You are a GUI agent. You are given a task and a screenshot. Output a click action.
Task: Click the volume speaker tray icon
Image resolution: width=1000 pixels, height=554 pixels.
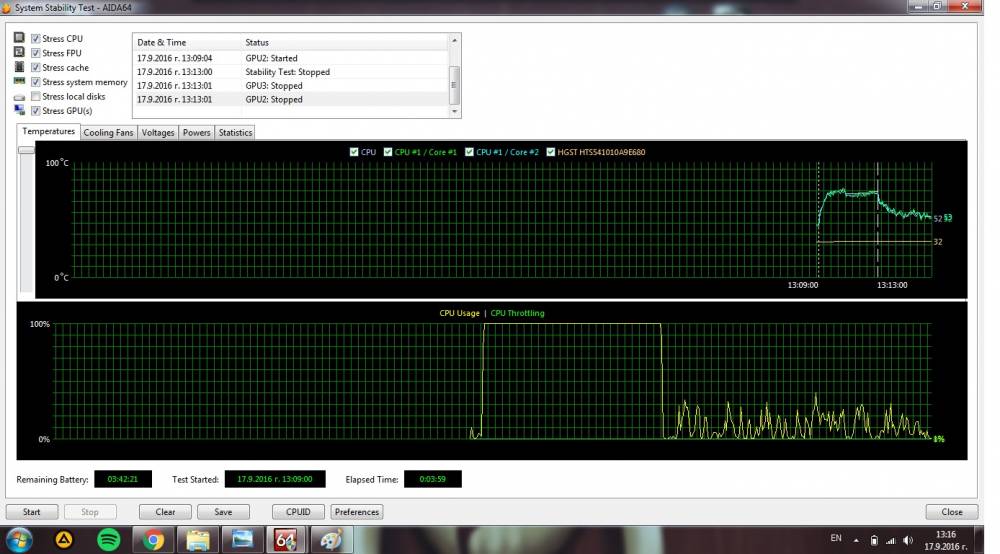coord(908,540)
